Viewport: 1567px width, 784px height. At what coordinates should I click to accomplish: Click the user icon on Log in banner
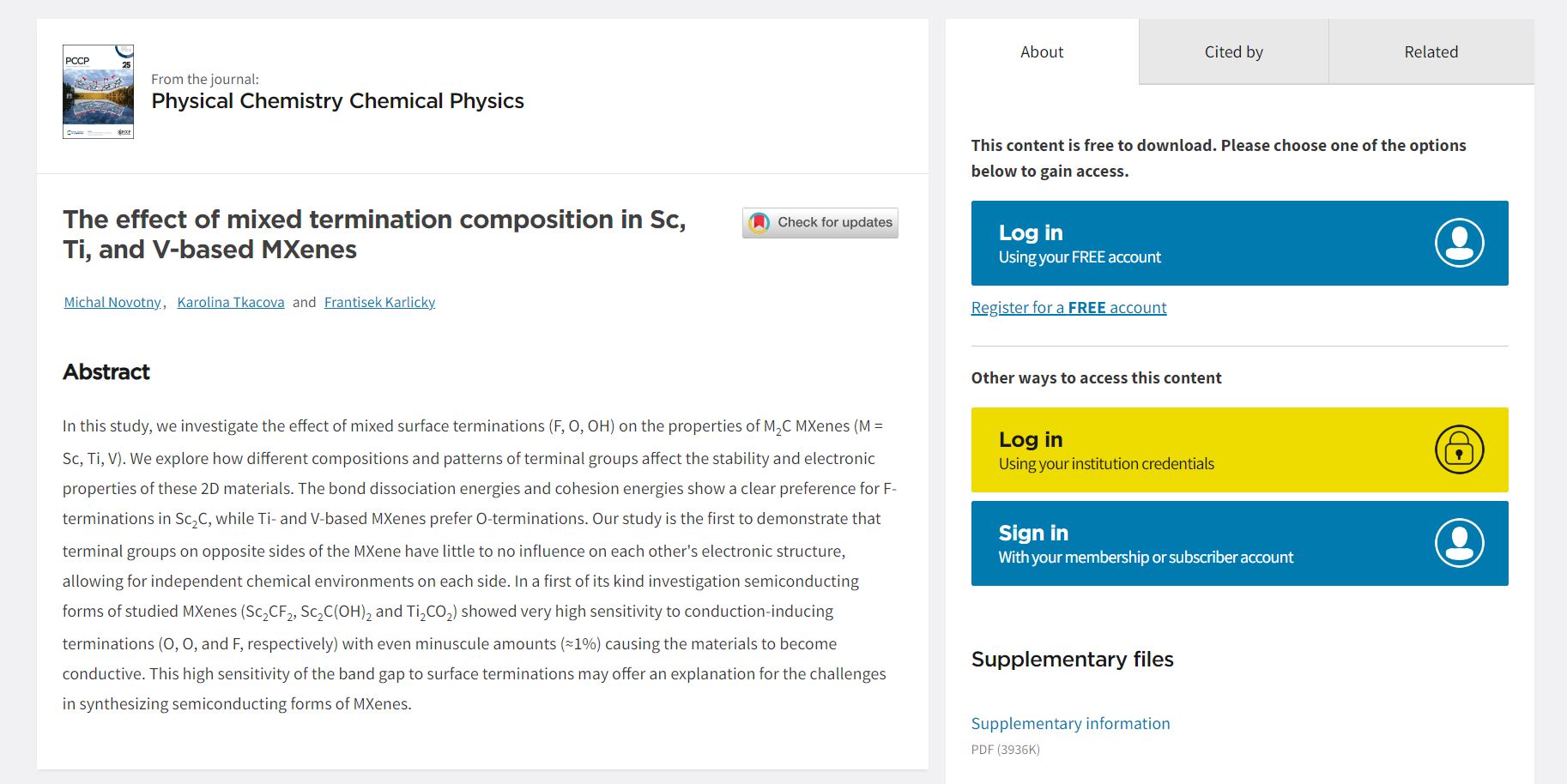[x=1459, y=243]
